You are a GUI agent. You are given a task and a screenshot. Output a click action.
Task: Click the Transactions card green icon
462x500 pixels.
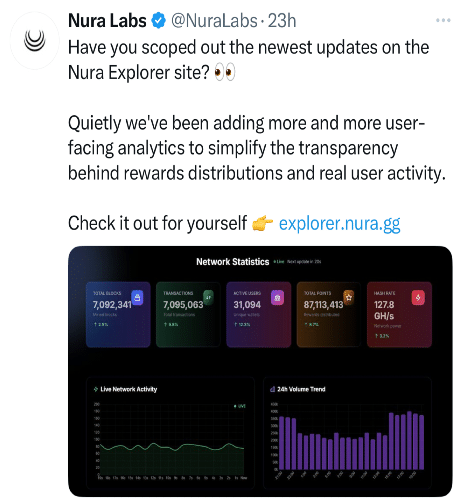click(208, 297)
